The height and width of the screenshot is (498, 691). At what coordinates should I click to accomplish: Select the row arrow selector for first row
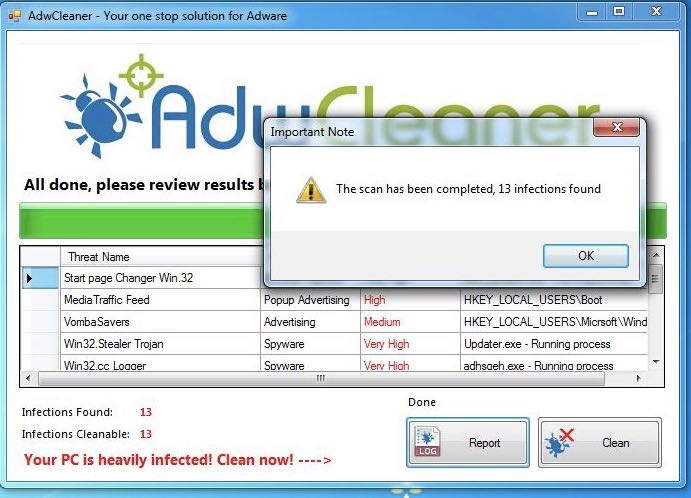40,278
